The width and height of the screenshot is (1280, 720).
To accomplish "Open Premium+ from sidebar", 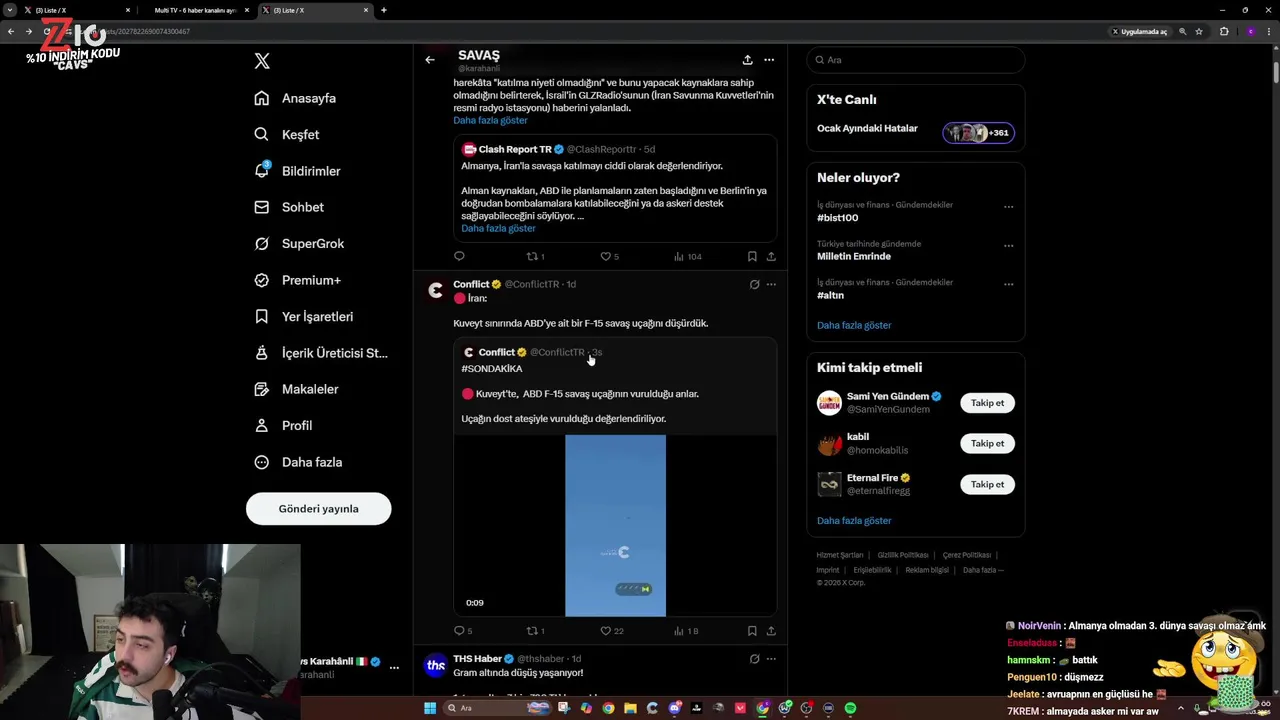I will pyautogui.click(x=297, y=280).
